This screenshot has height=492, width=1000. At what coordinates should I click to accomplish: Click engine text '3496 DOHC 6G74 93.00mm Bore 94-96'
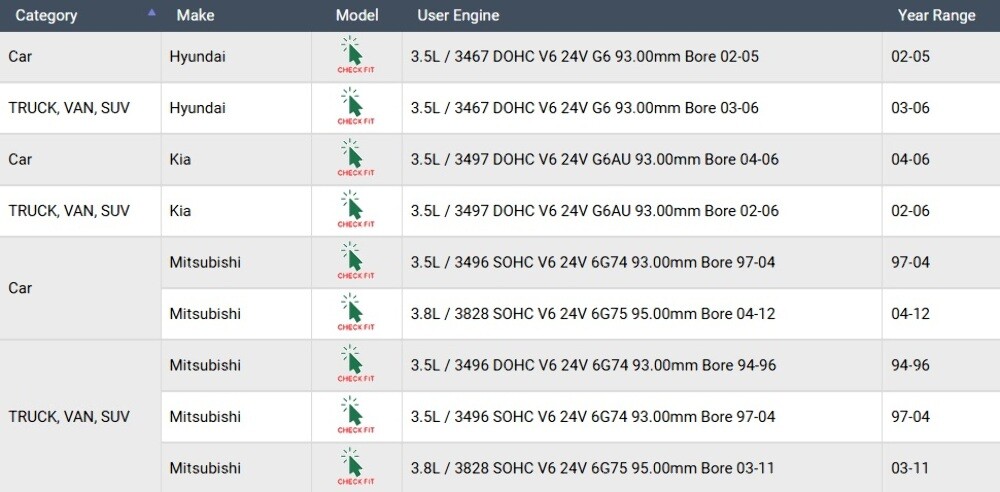pos(593,365)
